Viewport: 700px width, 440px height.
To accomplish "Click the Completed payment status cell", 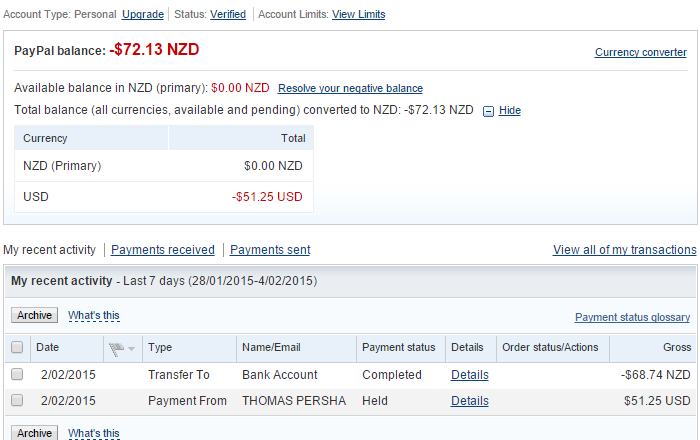I will [x=392, y=375].
